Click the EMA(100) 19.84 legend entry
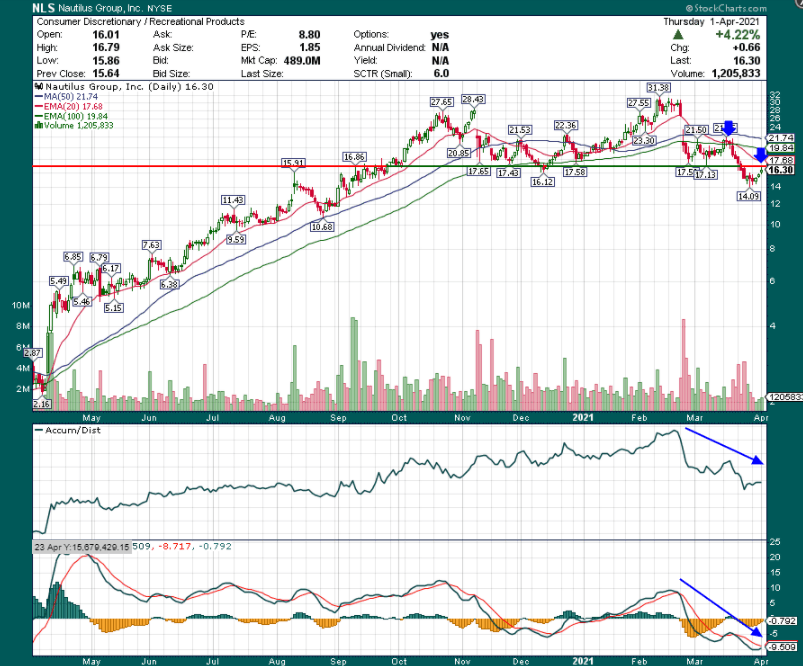 tap(71, 116)
